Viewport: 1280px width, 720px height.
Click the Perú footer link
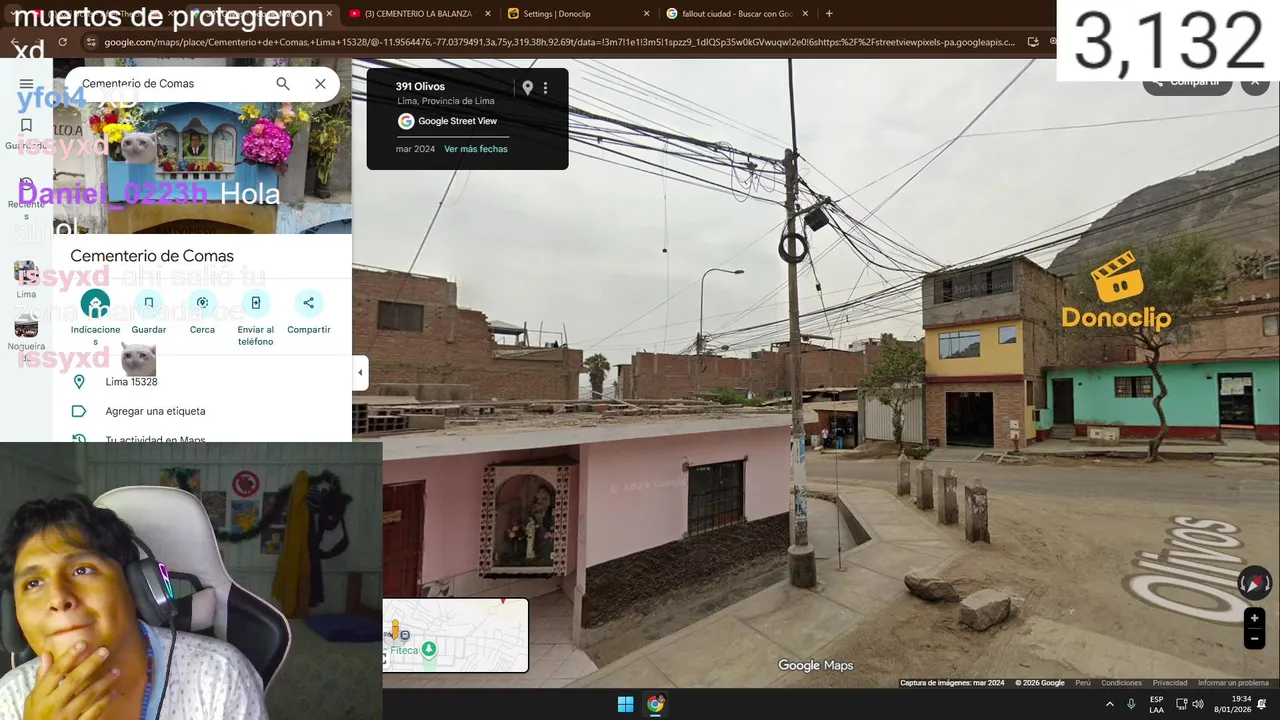coord(1083,683)
